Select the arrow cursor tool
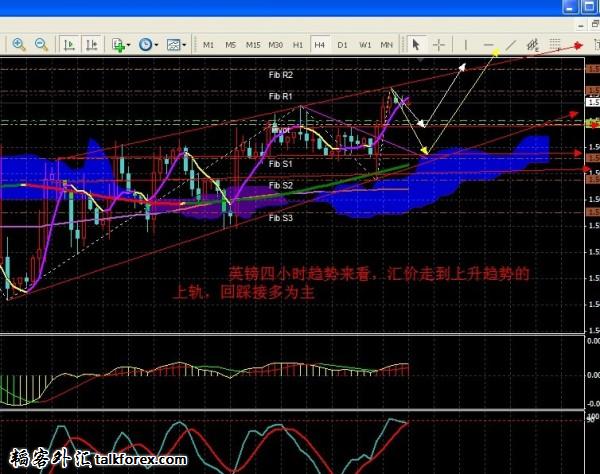 (416, 44)
